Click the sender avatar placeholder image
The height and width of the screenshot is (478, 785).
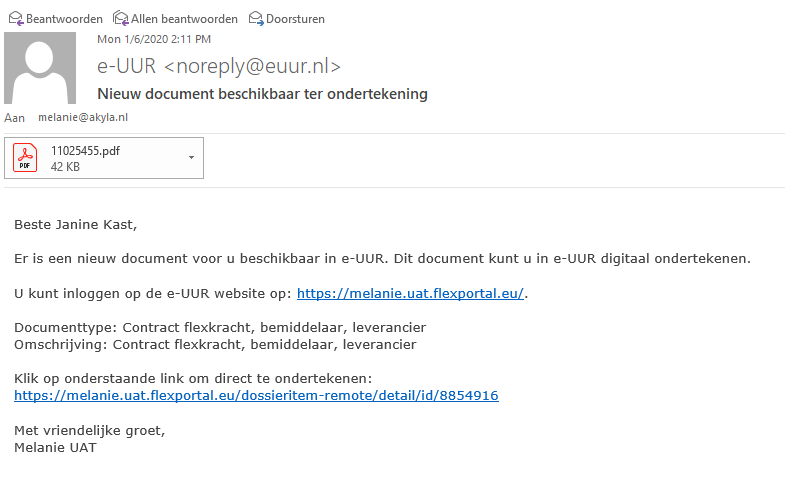tap(40, 68)
